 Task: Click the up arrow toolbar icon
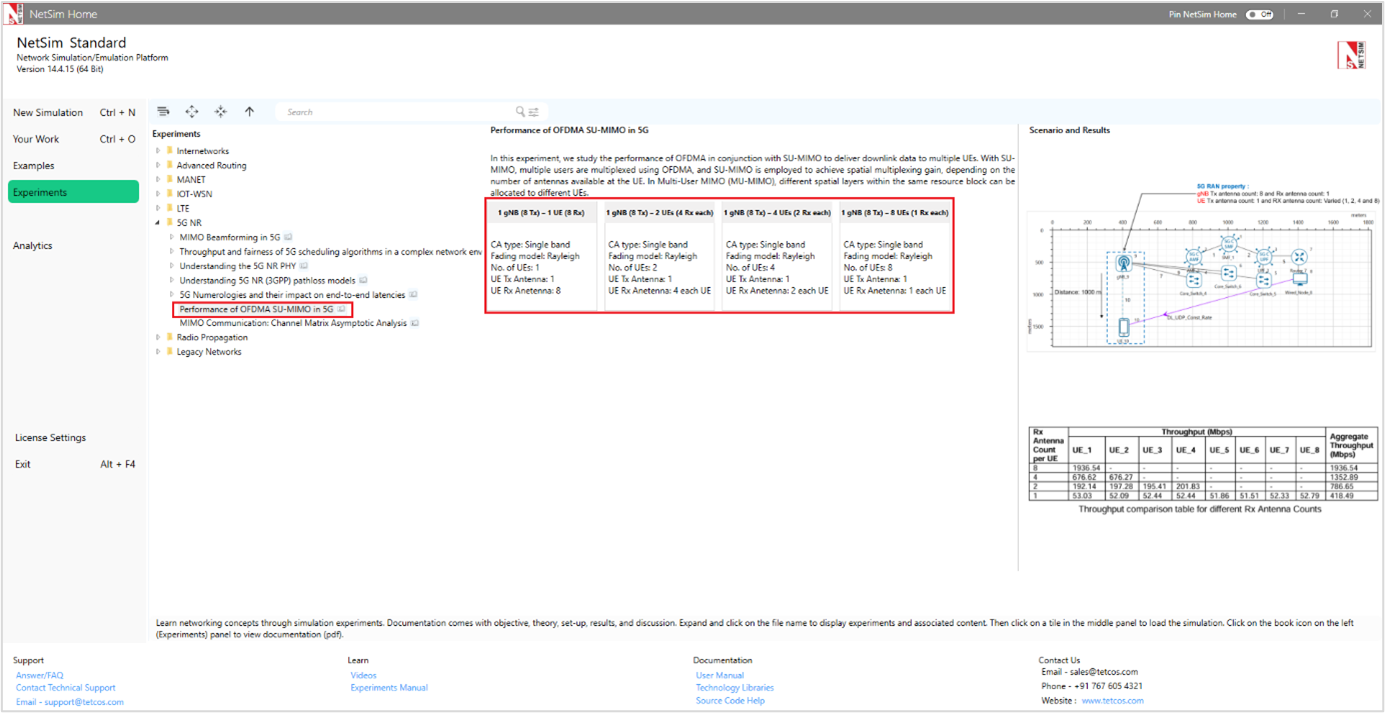pyautogui.click(x=249, y=112)
